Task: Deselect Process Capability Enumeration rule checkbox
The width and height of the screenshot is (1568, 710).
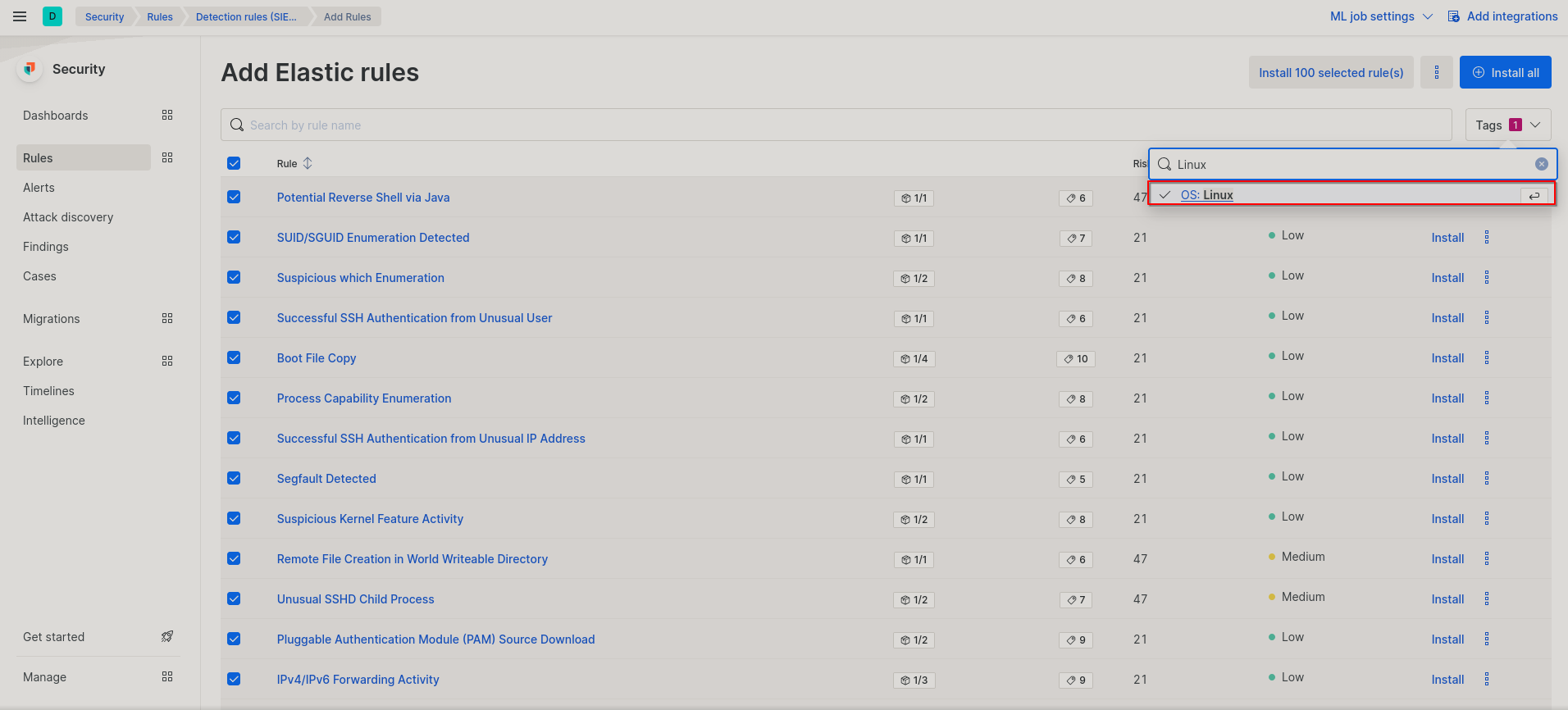Action: coord(234,398)
